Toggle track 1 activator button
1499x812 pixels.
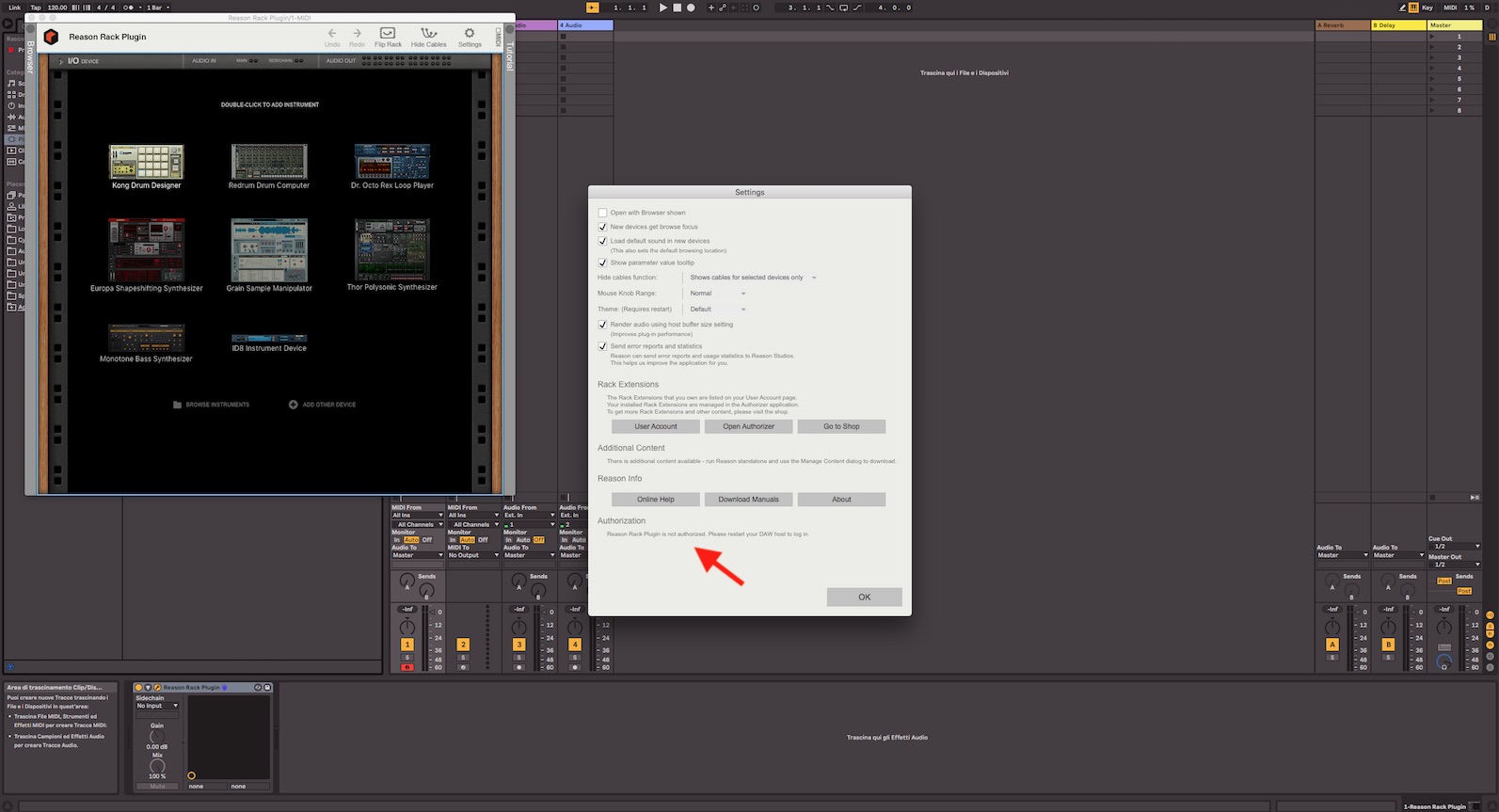407,645
